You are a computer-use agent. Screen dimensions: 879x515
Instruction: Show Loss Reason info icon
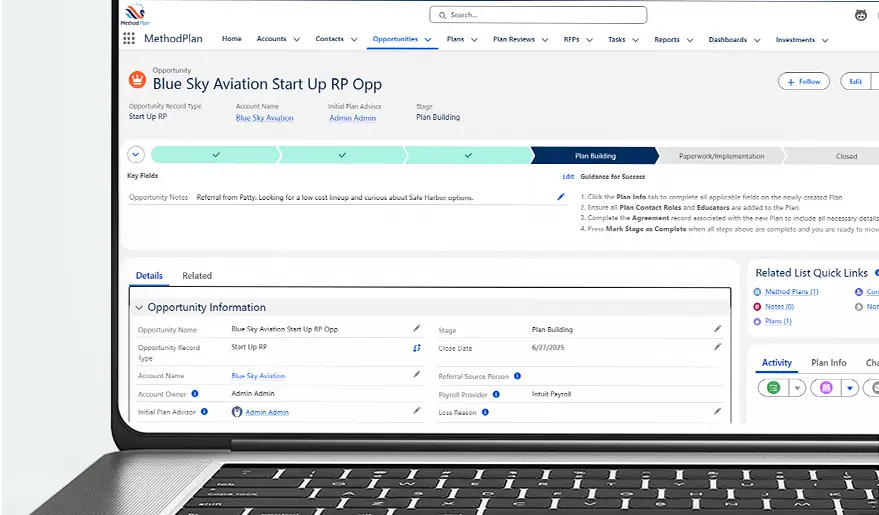pyautogui.click(x=485, y=412)
